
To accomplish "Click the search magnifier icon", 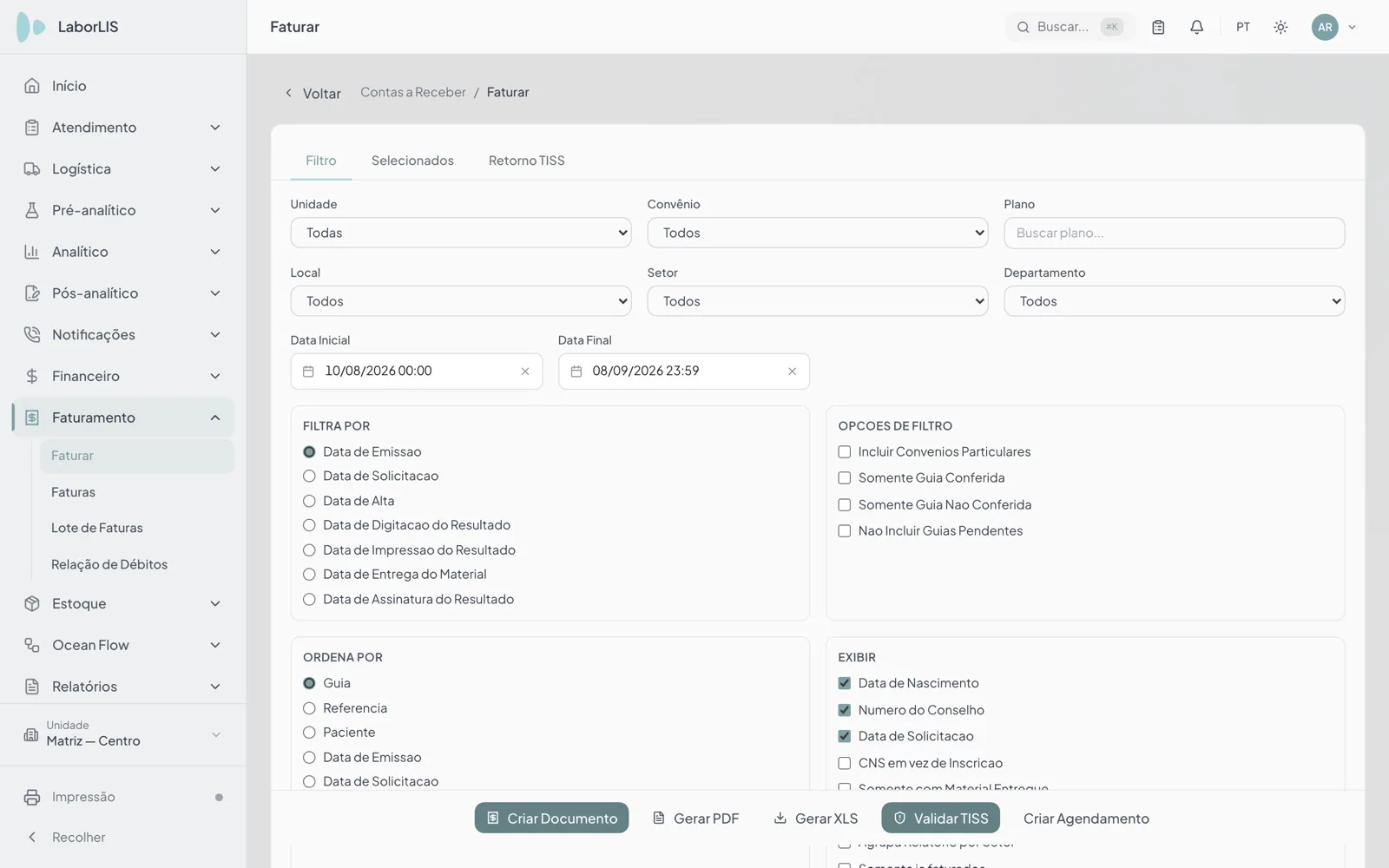I will [x=1023, y=27].
